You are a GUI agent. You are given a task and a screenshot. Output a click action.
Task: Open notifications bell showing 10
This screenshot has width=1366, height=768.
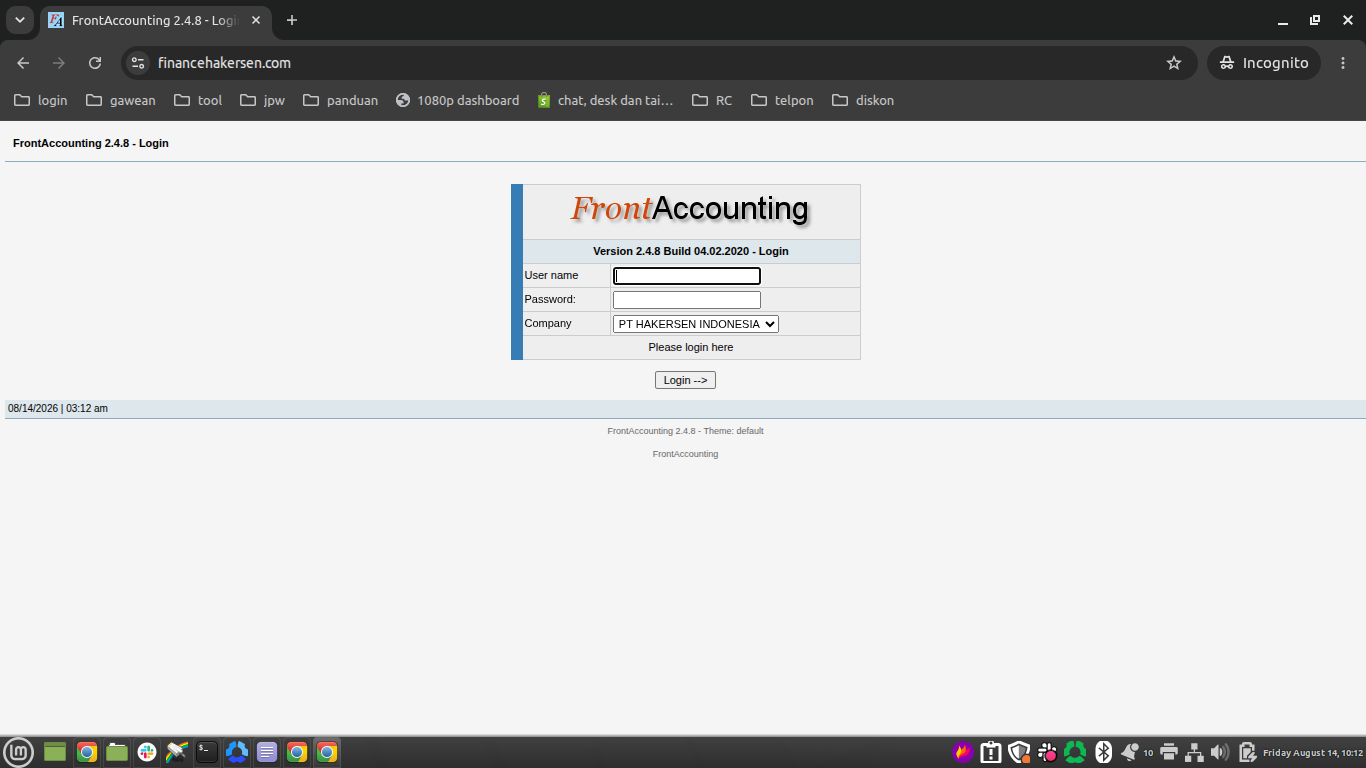[x=1136, y=752]
